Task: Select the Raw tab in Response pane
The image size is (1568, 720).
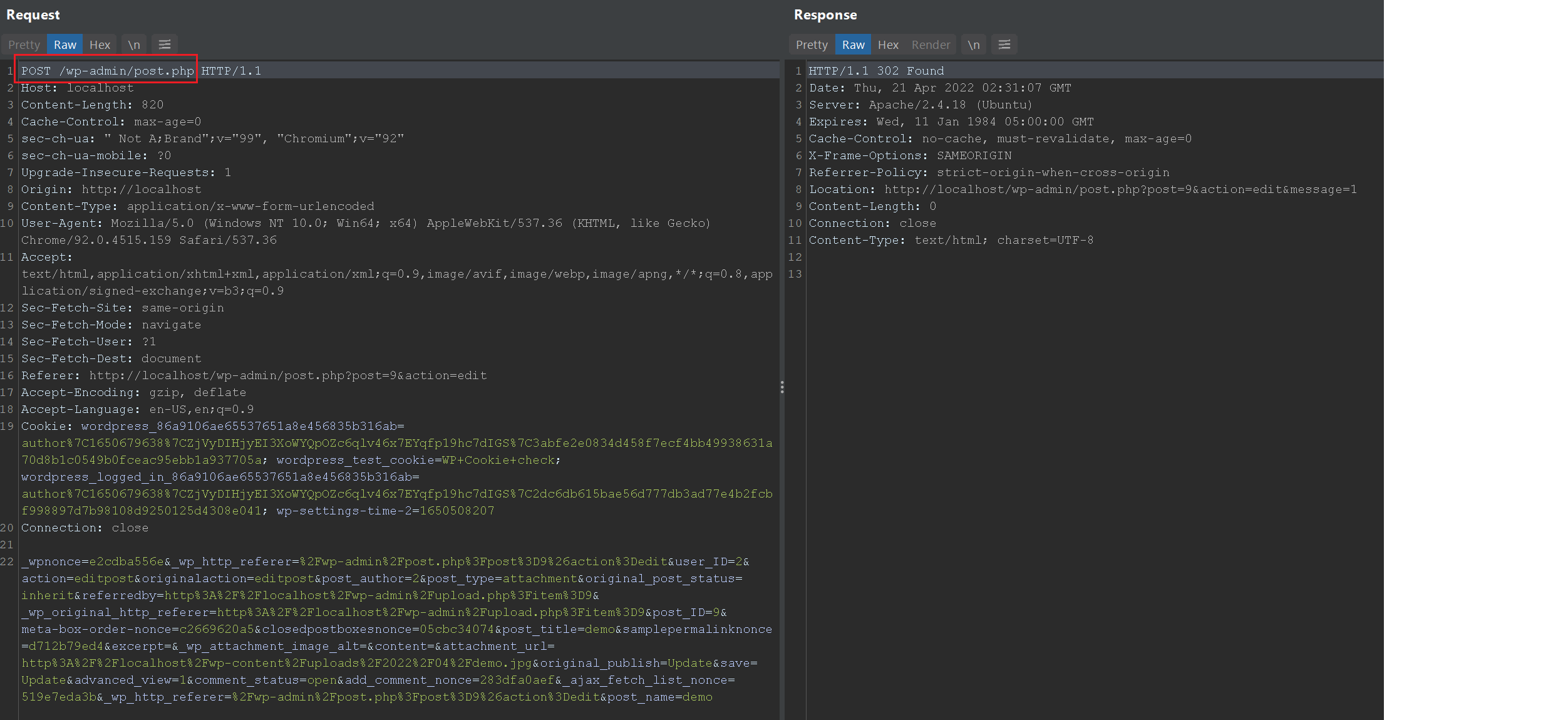Action: click(x=853, y=44)
